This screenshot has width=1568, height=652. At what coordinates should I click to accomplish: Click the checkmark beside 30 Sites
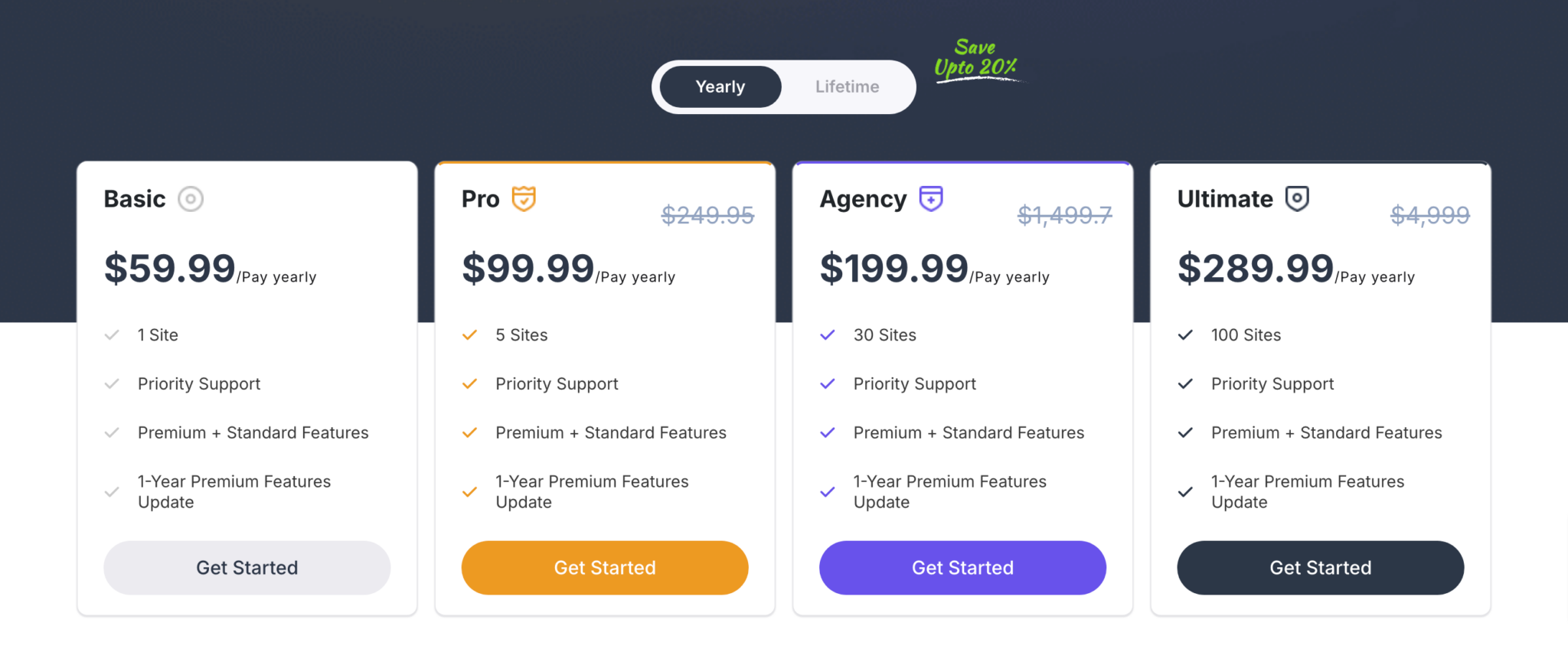[x=827, y=334]
